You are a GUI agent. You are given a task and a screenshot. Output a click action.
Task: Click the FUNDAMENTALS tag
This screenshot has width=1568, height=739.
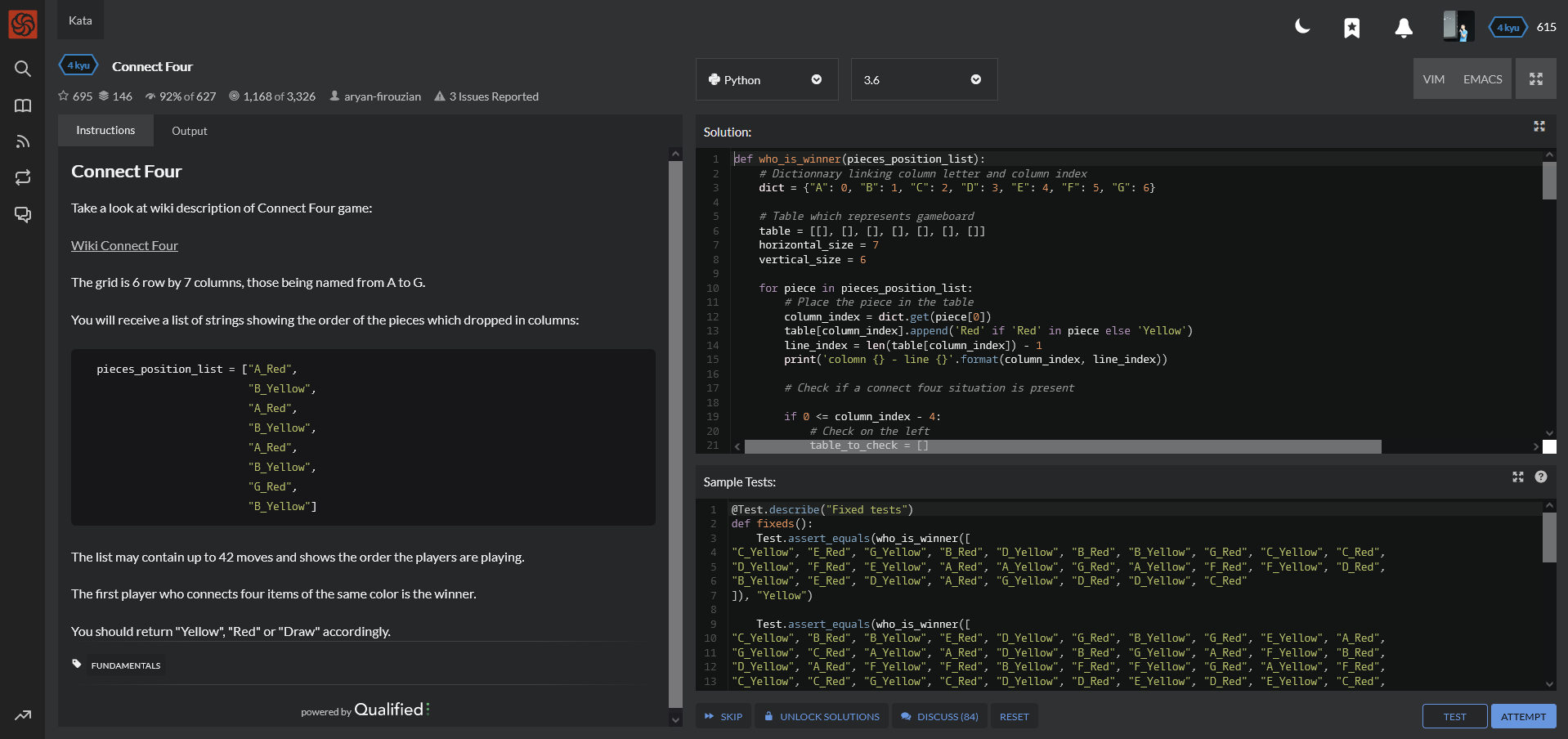126,665
